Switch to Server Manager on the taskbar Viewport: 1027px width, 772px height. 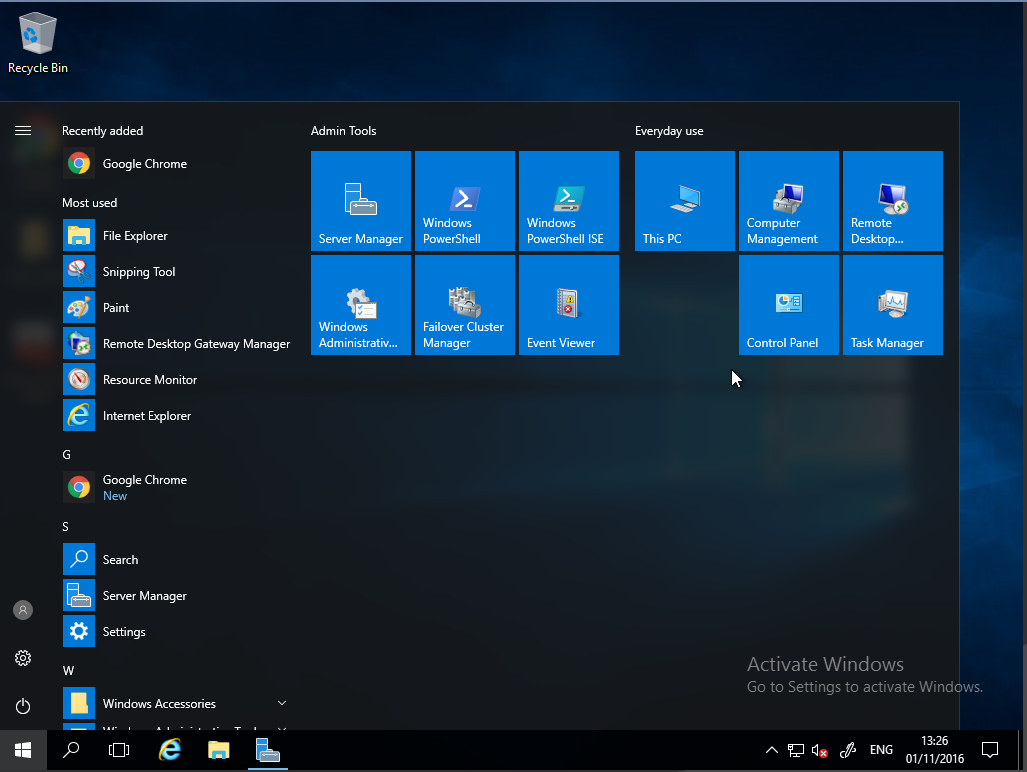(268, 750)
